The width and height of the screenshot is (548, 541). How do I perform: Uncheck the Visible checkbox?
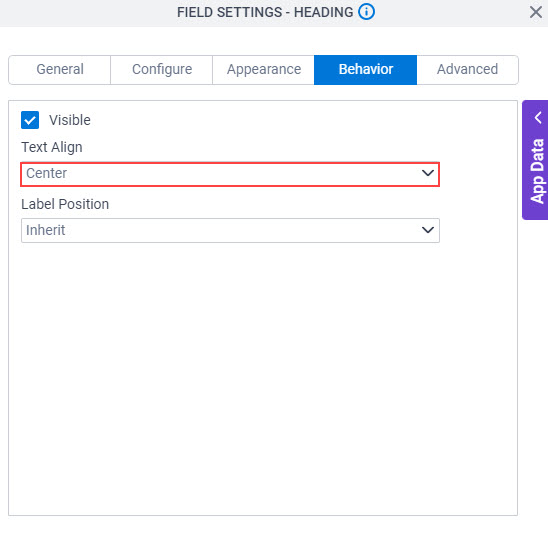pos(30,120)
